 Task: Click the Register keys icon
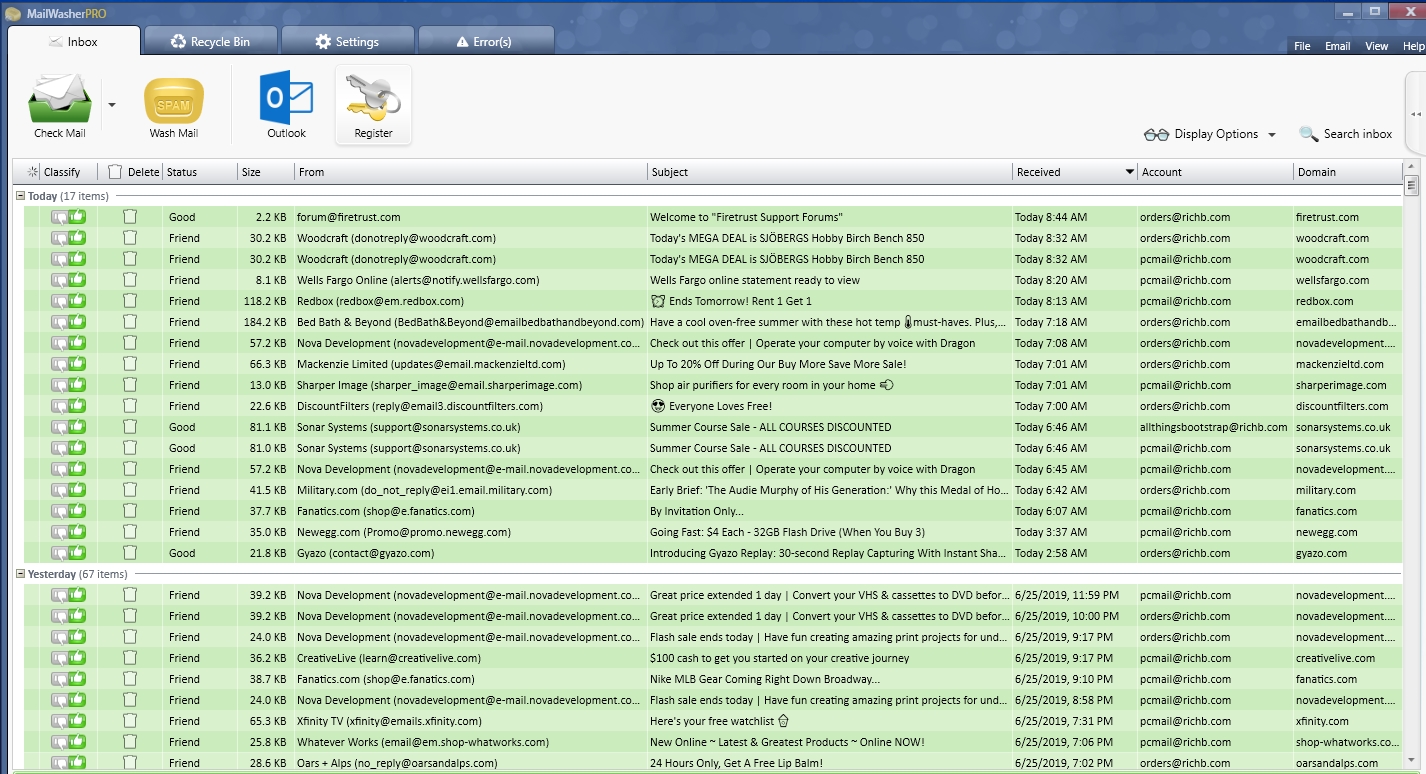[373, 98]
